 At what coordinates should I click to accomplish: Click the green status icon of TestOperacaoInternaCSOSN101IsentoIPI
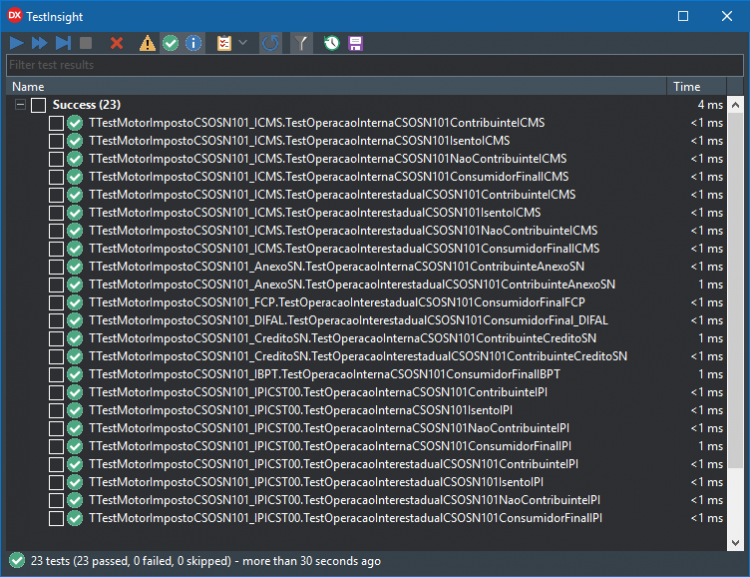(x=75, y=411)
